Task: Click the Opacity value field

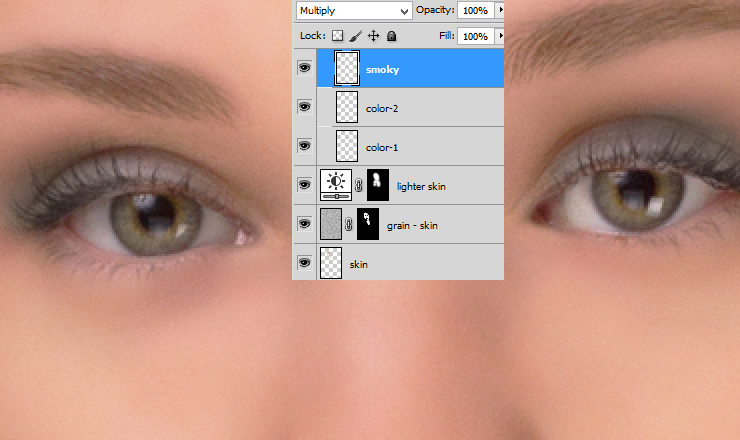Action: point(475,10)
